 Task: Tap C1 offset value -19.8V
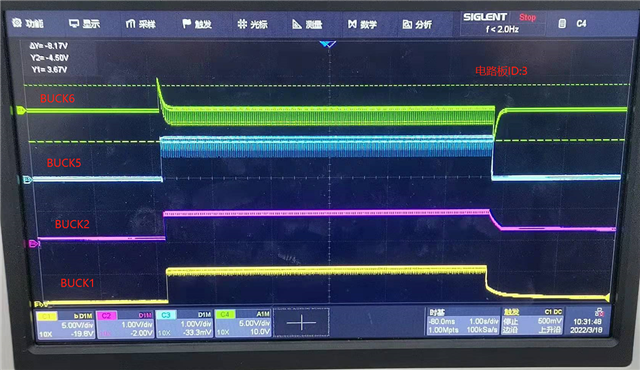tap(82, 334)
